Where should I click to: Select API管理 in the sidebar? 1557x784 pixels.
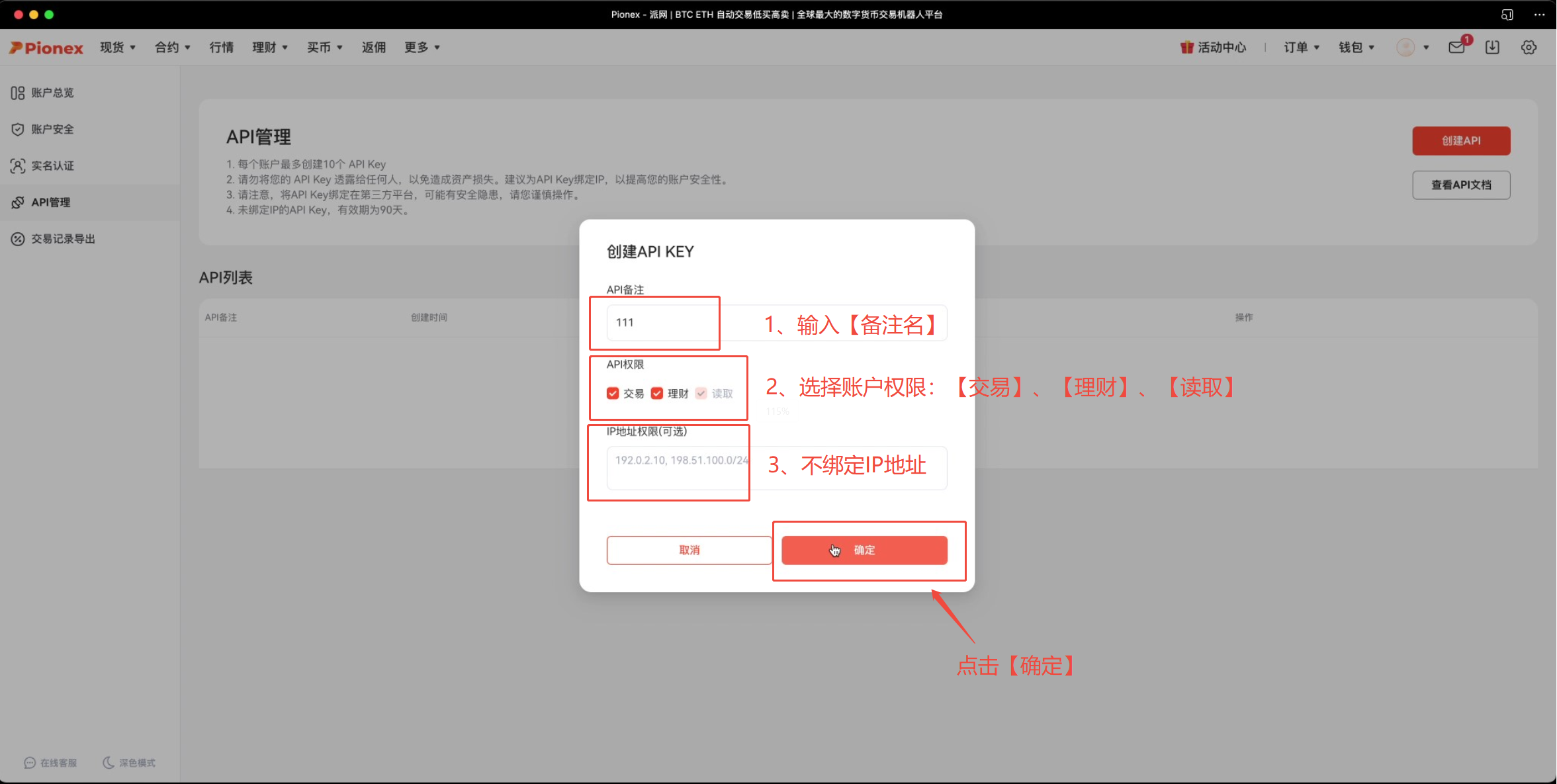(50, 202)
